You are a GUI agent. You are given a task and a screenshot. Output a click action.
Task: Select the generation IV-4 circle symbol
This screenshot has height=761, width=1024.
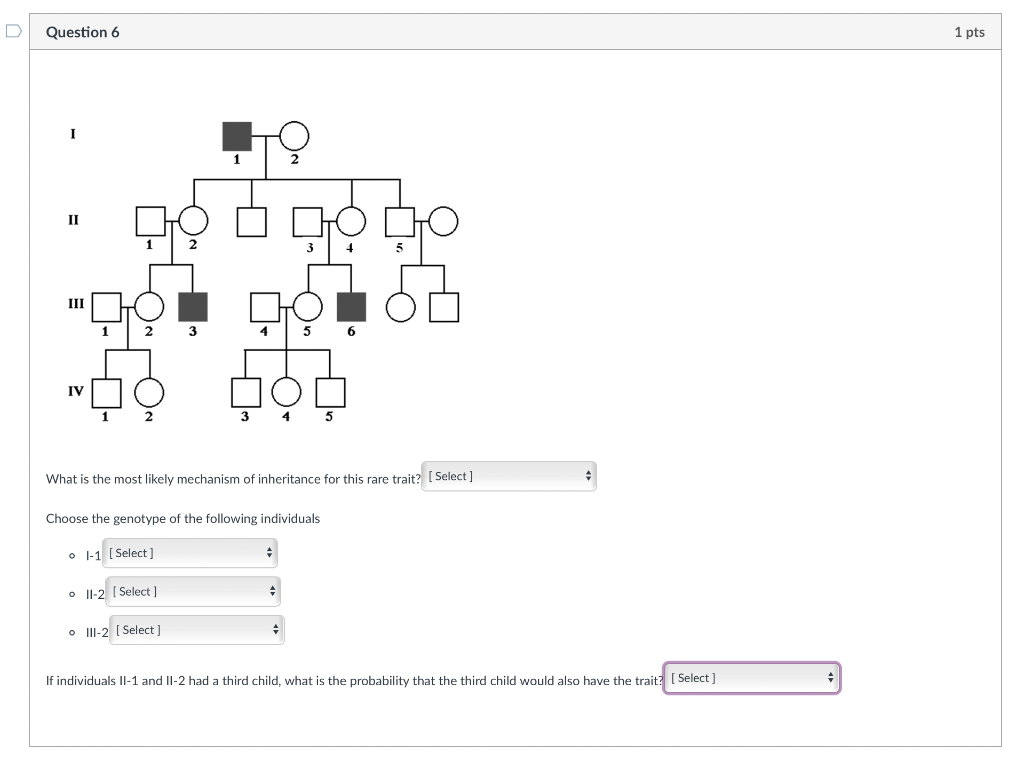point(286,392)
